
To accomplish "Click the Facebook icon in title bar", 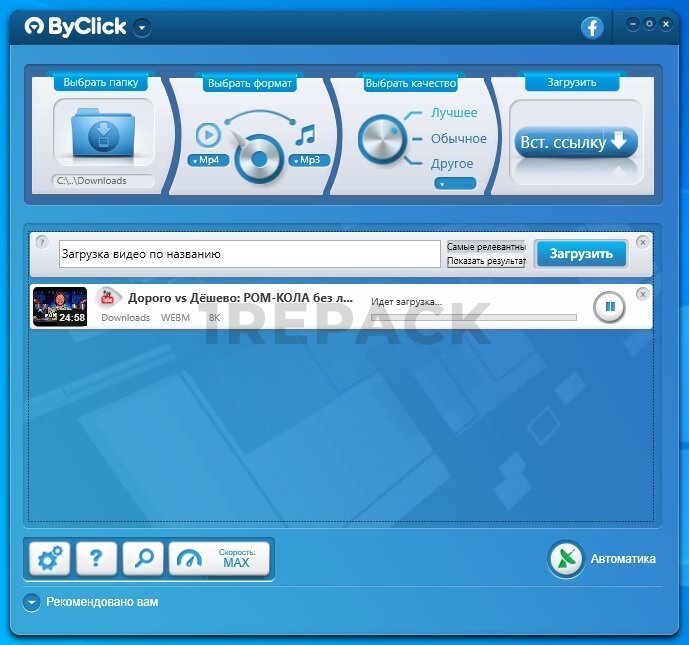I will click(x=593, y=28).
